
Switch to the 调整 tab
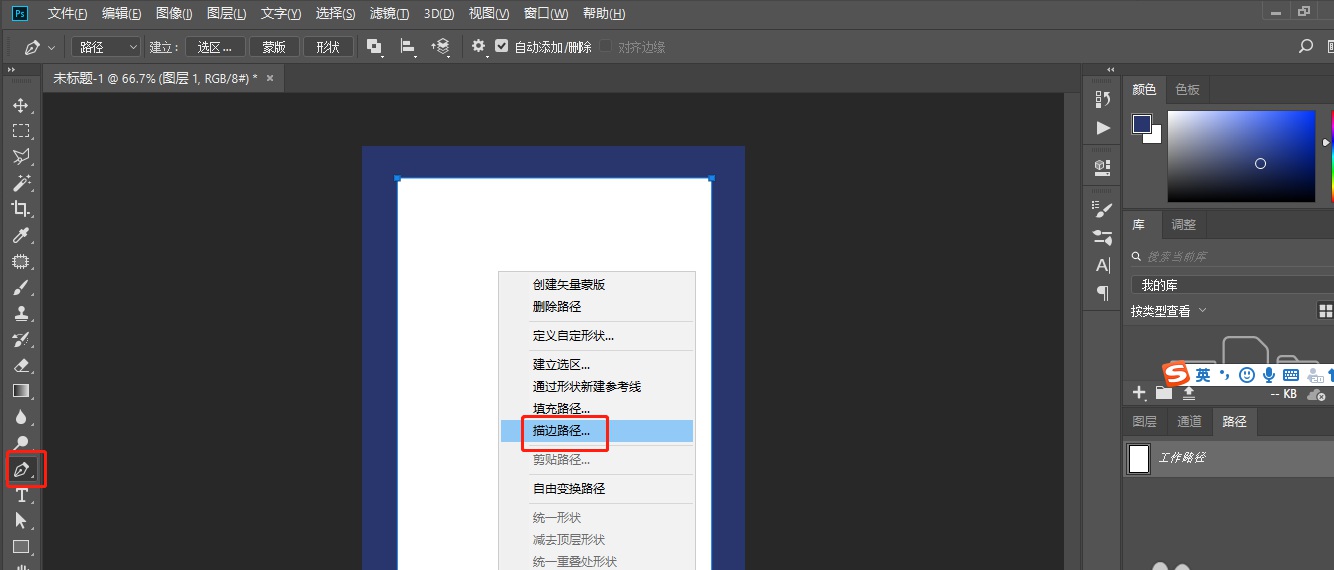[1183, 224]
